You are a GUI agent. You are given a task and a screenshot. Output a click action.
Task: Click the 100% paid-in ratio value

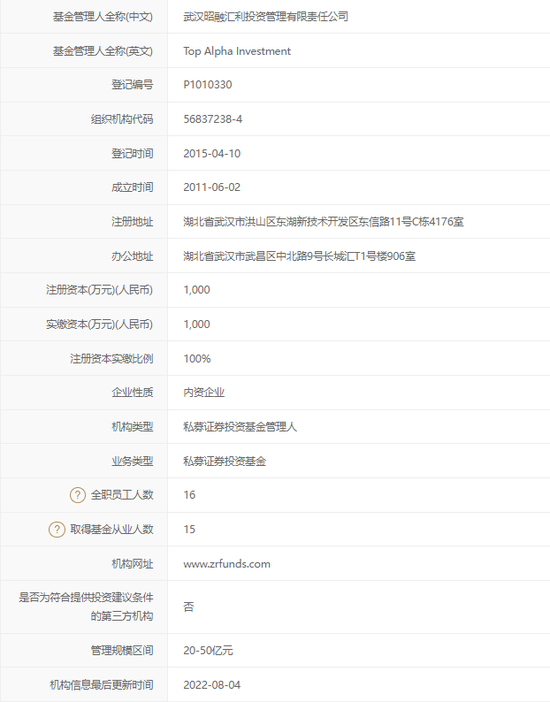click(197, 359)
